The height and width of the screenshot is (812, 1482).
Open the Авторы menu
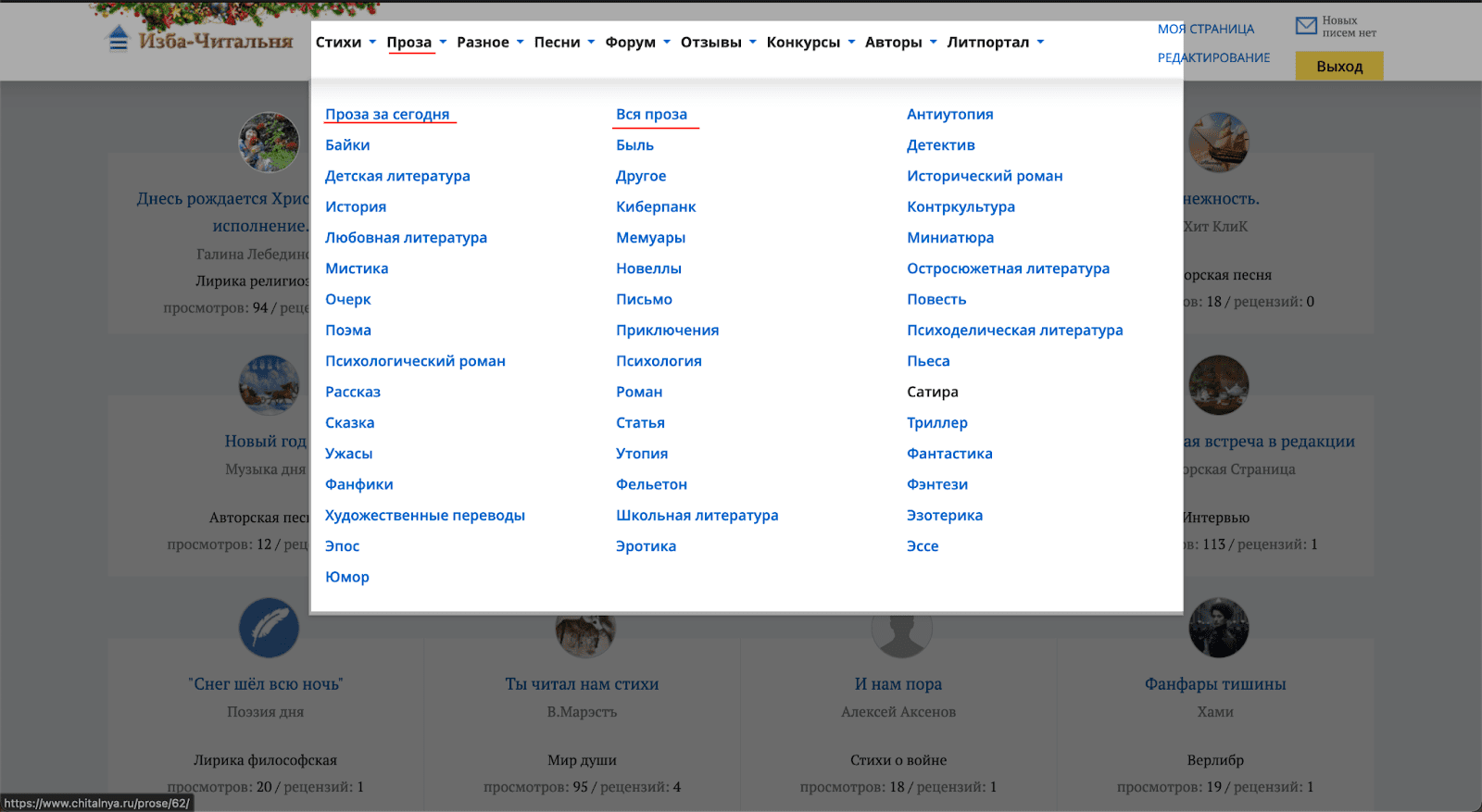(x=894, y=43)
